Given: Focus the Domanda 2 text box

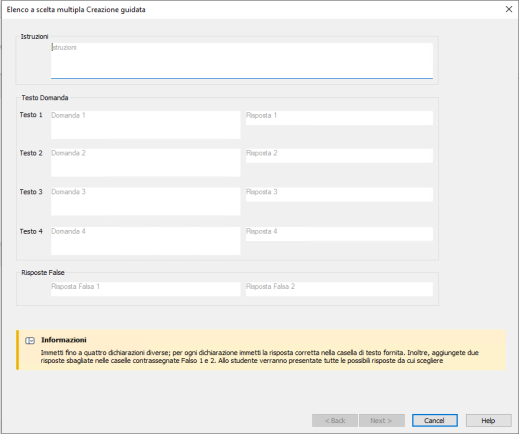Looking at the screenshot, I should 146,163.
